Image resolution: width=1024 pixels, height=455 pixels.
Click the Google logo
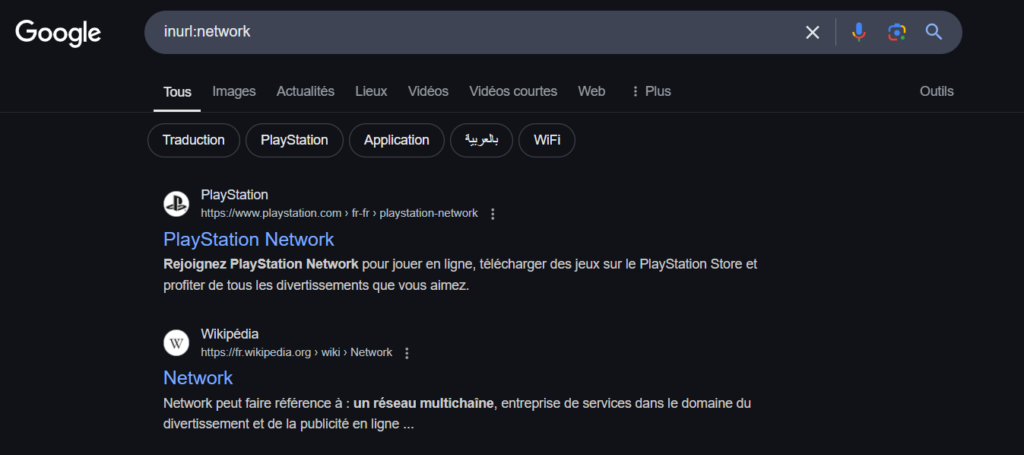(x=58, y=33)
